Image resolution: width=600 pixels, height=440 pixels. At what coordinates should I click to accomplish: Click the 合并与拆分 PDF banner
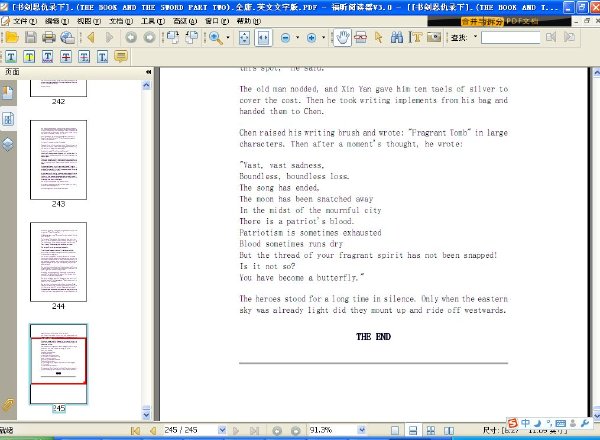499,21
